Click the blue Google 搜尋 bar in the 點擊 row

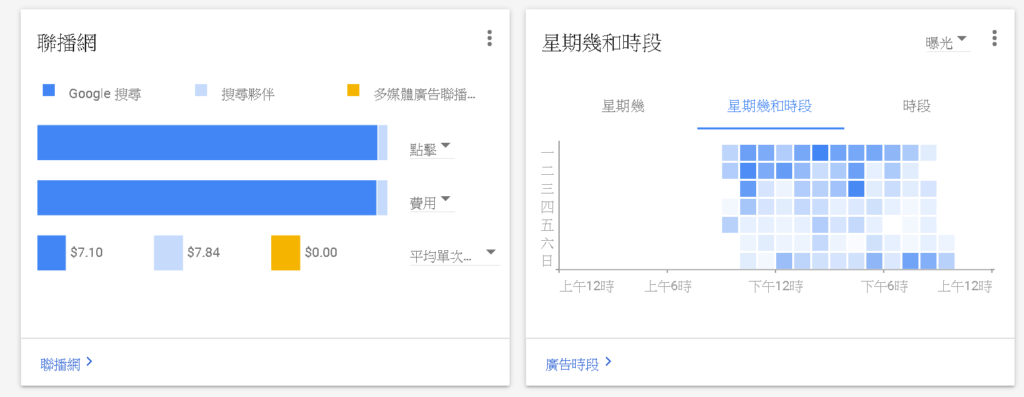coord(207,142)
